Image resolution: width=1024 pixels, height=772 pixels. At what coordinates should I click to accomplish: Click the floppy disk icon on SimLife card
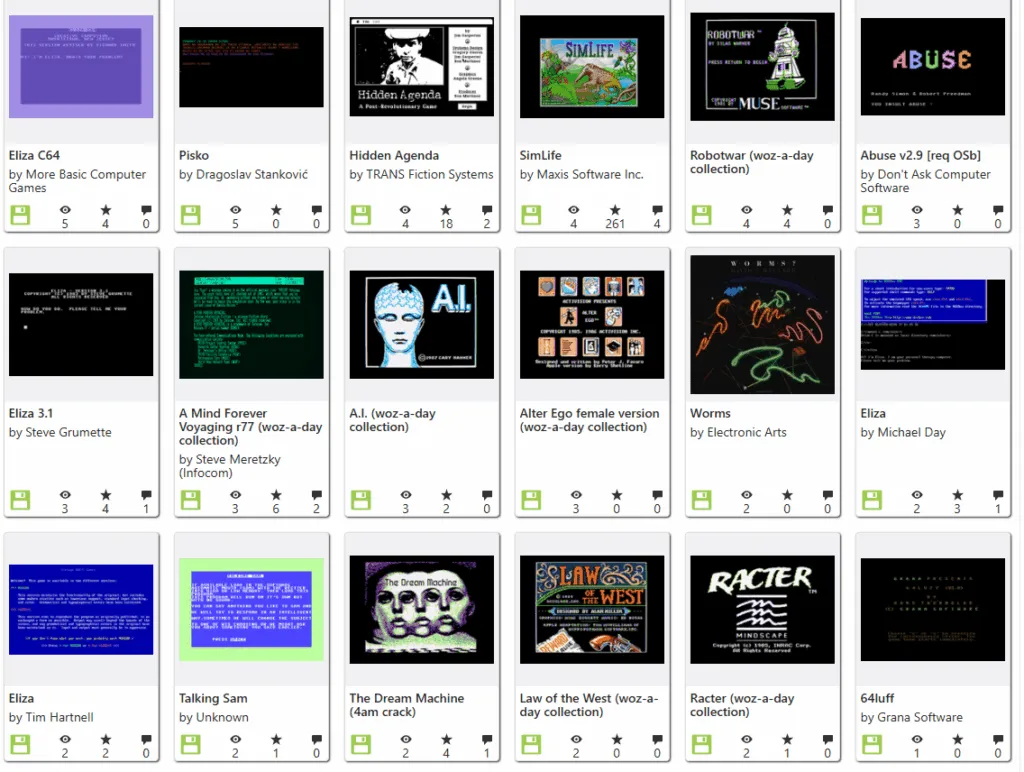(x=532, y=215)
